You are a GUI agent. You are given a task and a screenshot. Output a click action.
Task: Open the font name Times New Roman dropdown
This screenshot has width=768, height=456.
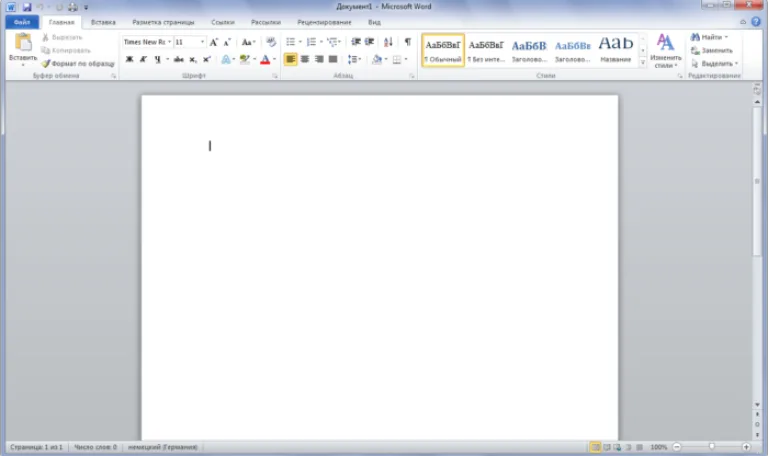pyautogui.click(x=169, y=42)
